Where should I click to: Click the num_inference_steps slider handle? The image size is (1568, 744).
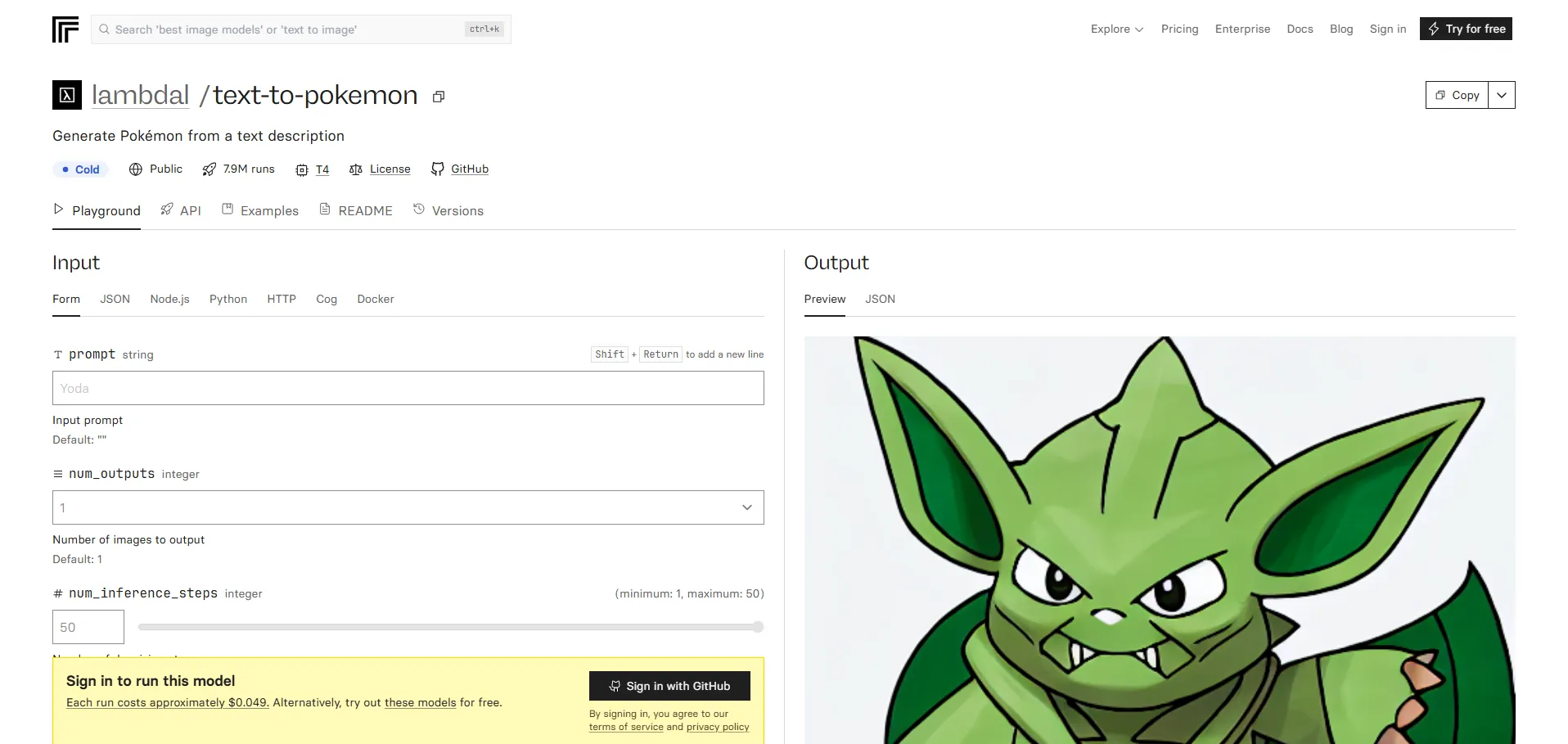click(x=758, y=627)
